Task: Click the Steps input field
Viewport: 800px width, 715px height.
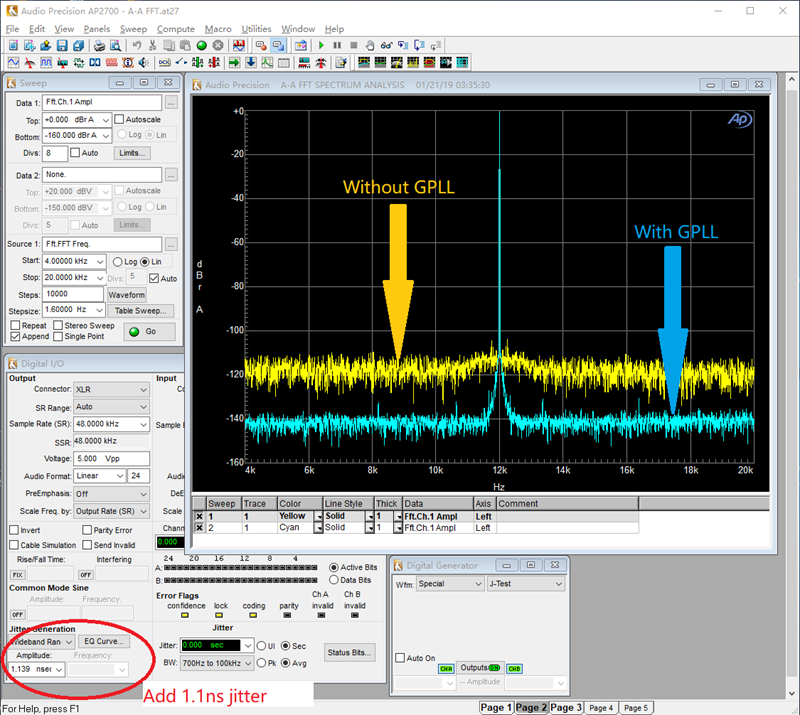Action: (73, 294)
